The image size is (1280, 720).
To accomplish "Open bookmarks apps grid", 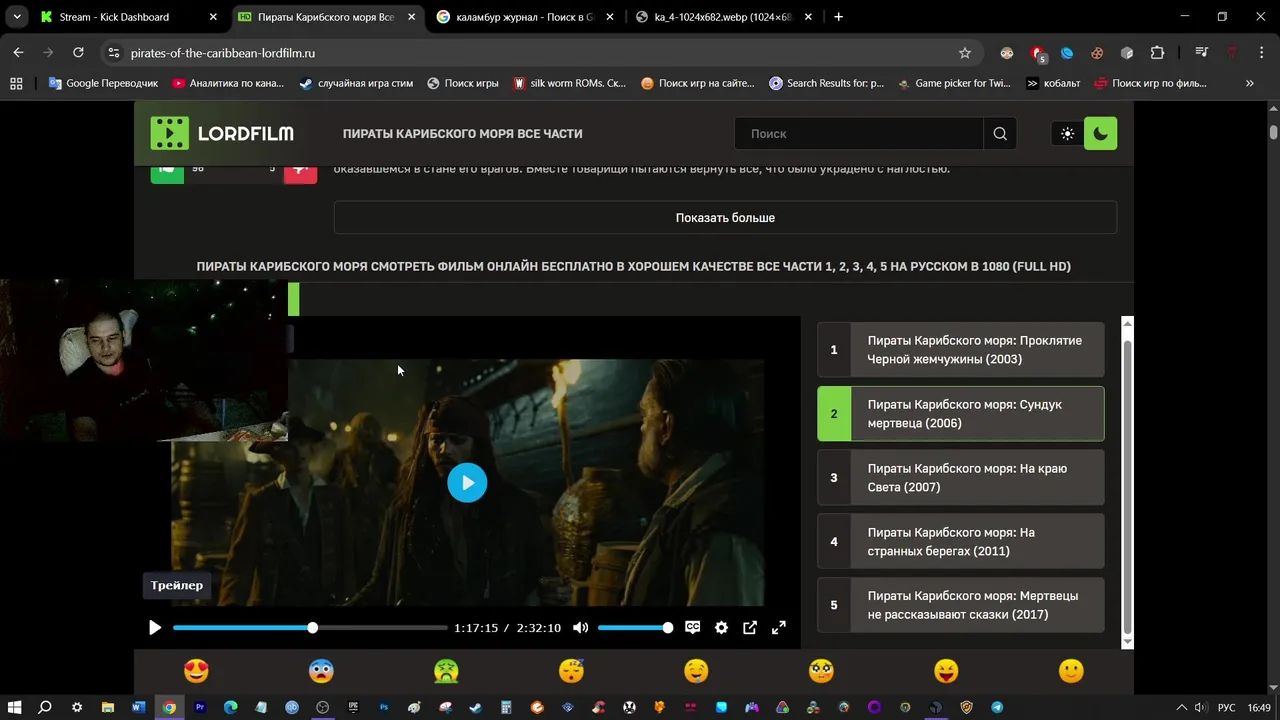I will [16, 83].
